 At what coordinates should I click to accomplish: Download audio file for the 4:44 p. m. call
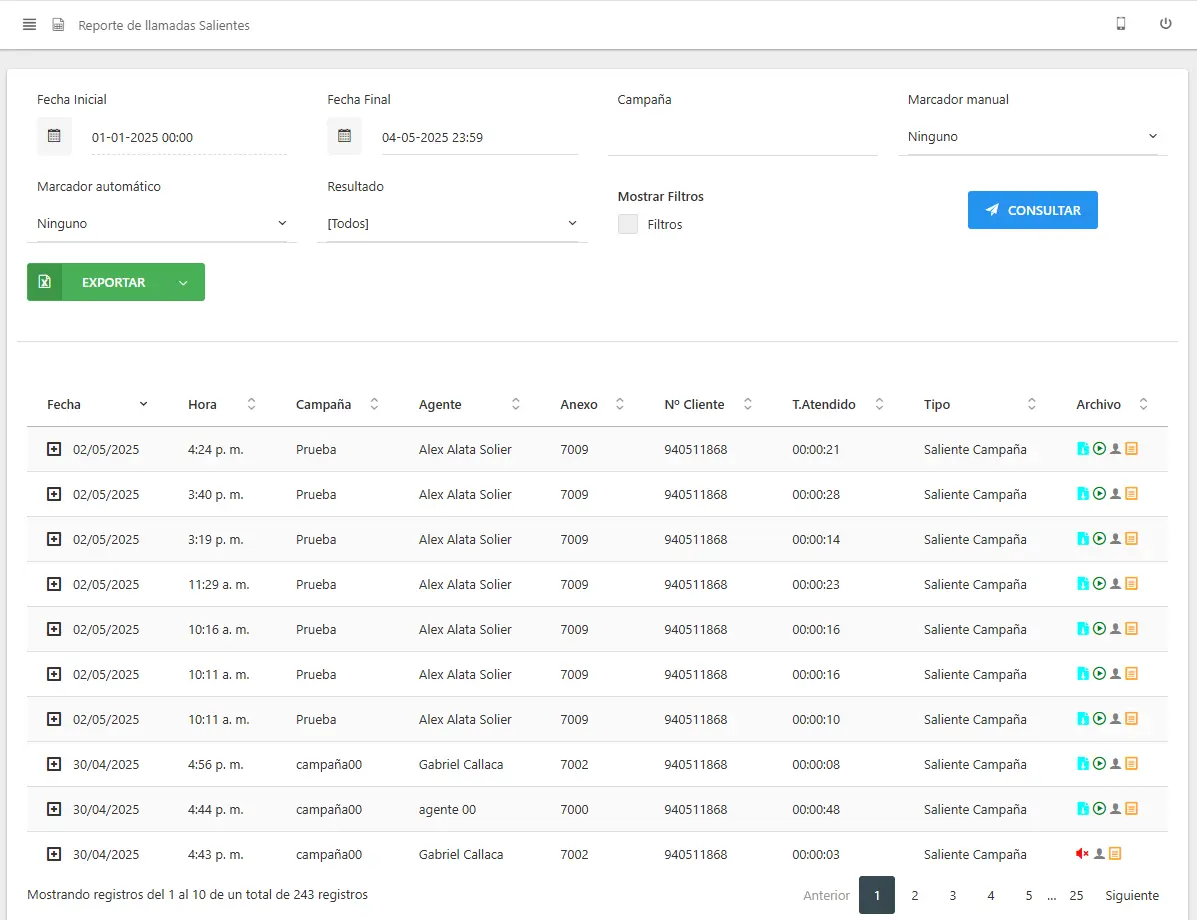coord(1082,809)
